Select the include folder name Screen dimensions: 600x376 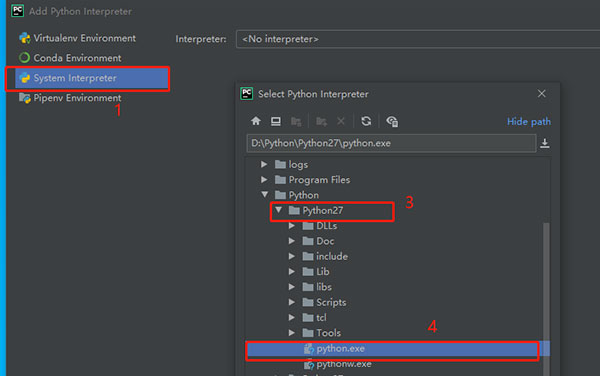[x=332, y=256]
